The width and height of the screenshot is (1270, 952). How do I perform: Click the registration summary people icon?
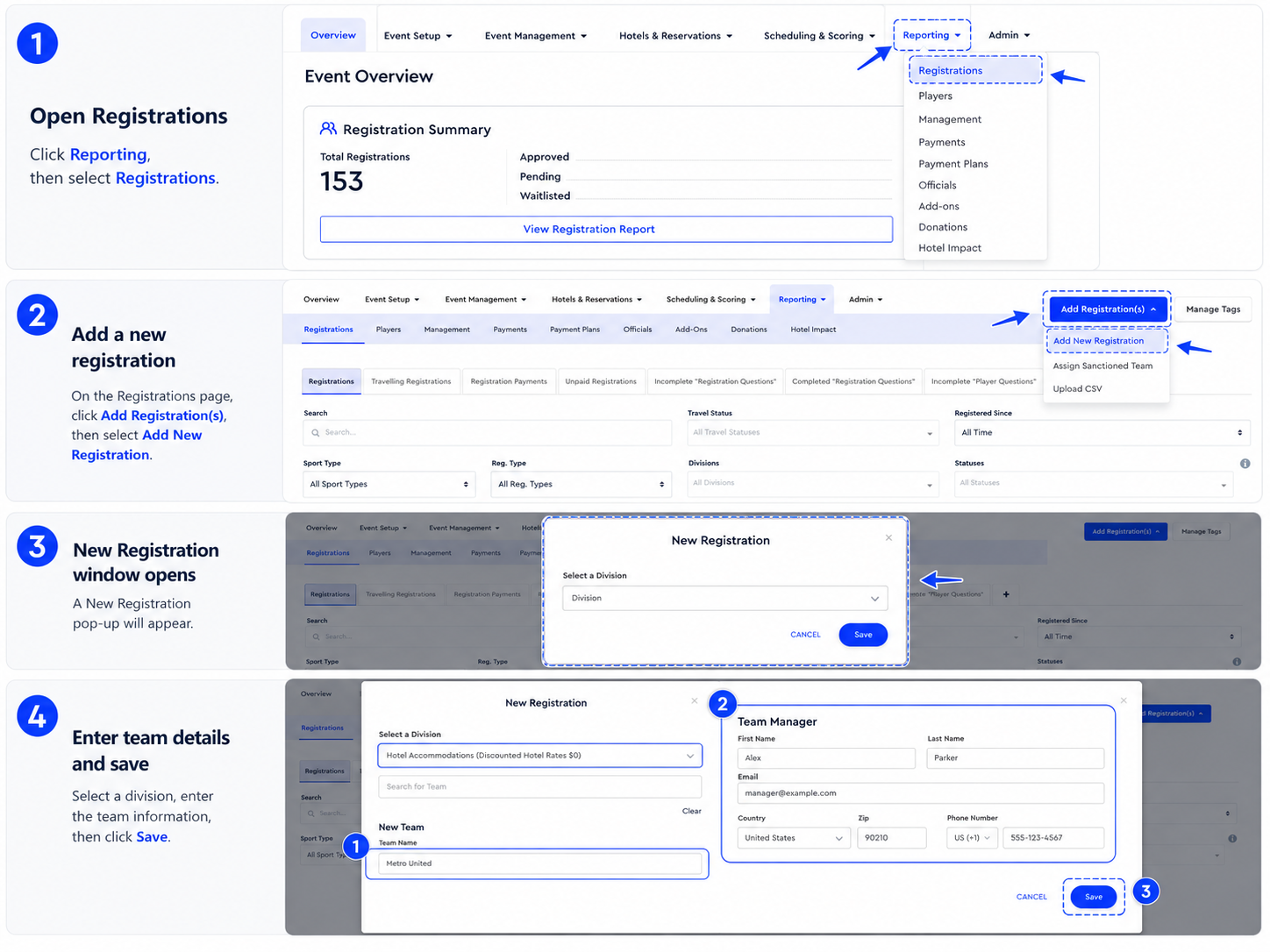[x=328, y=129]
